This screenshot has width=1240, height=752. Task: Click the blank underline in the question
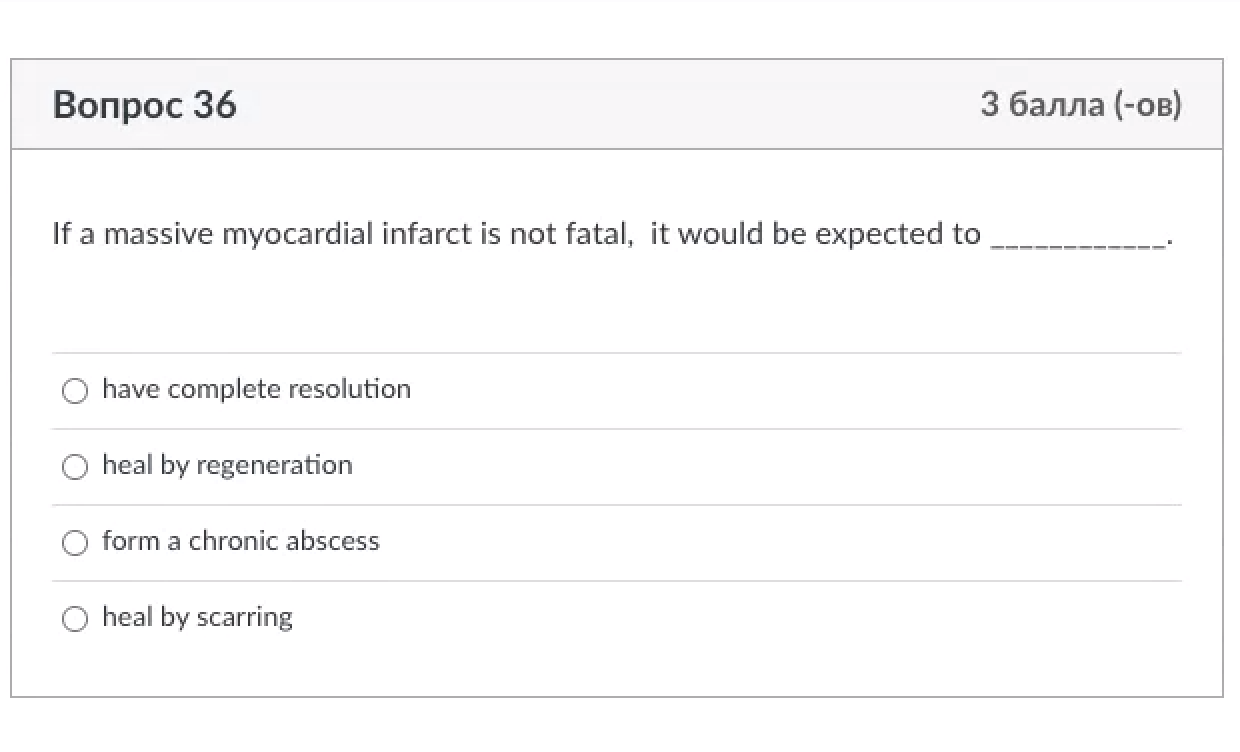click(x=1077, y=240)
